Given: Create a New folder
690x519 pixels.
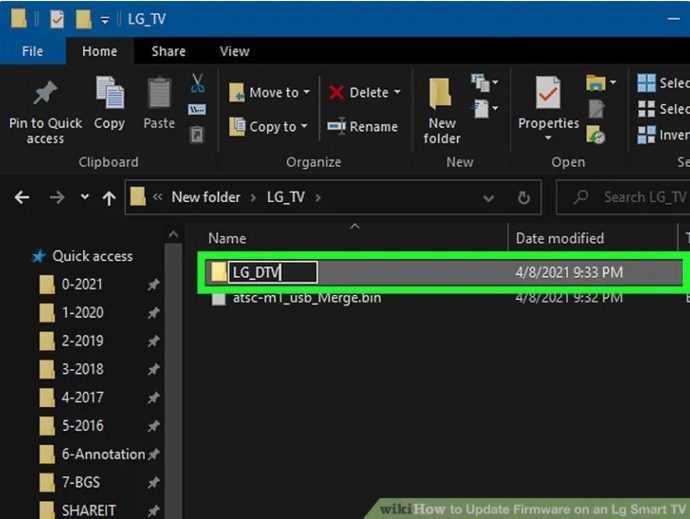Looking at the screenshot, I should [442, 111].
